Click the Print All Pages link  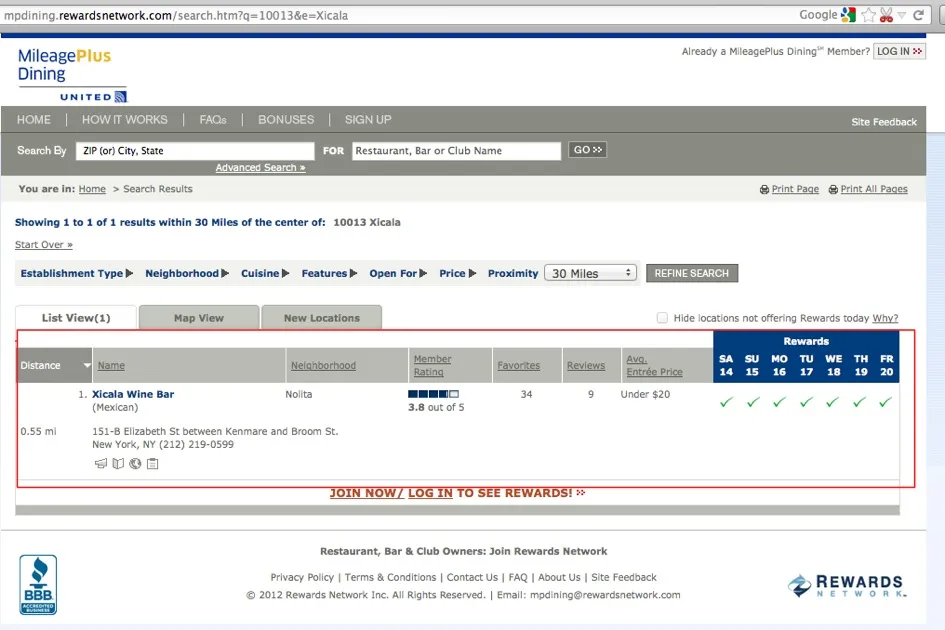click(874, 189)
